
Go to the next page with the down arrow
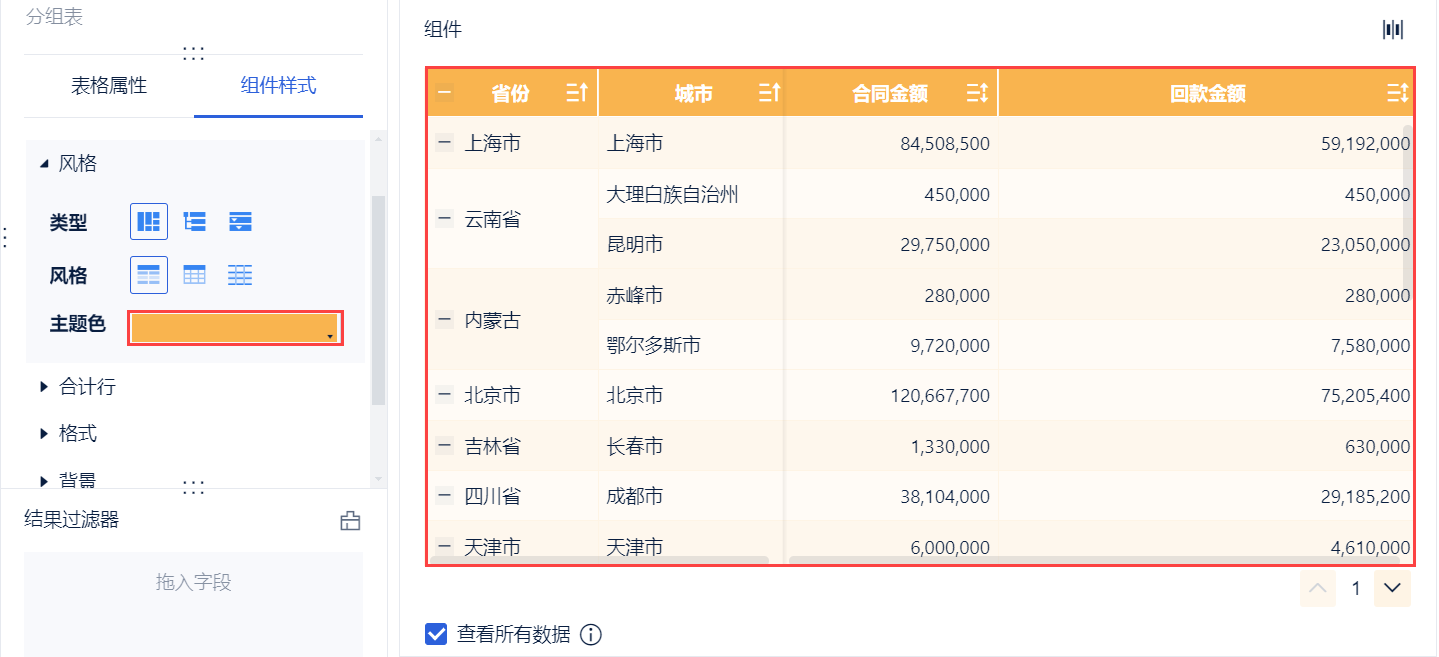coord(1392,588)
